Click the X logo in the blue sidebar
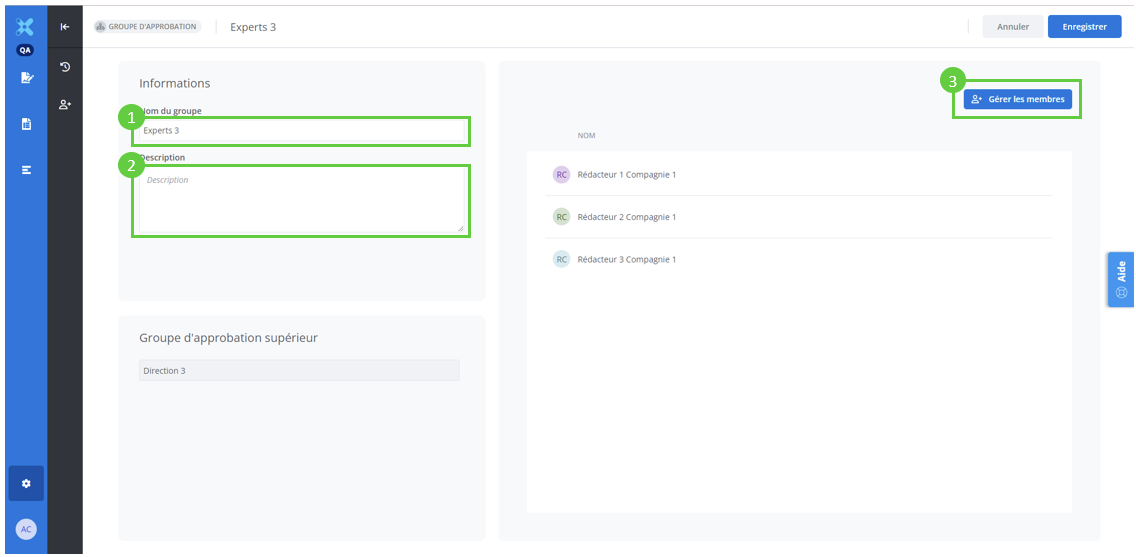Screen dimensions: 1136x557 [x=26, y=27]
